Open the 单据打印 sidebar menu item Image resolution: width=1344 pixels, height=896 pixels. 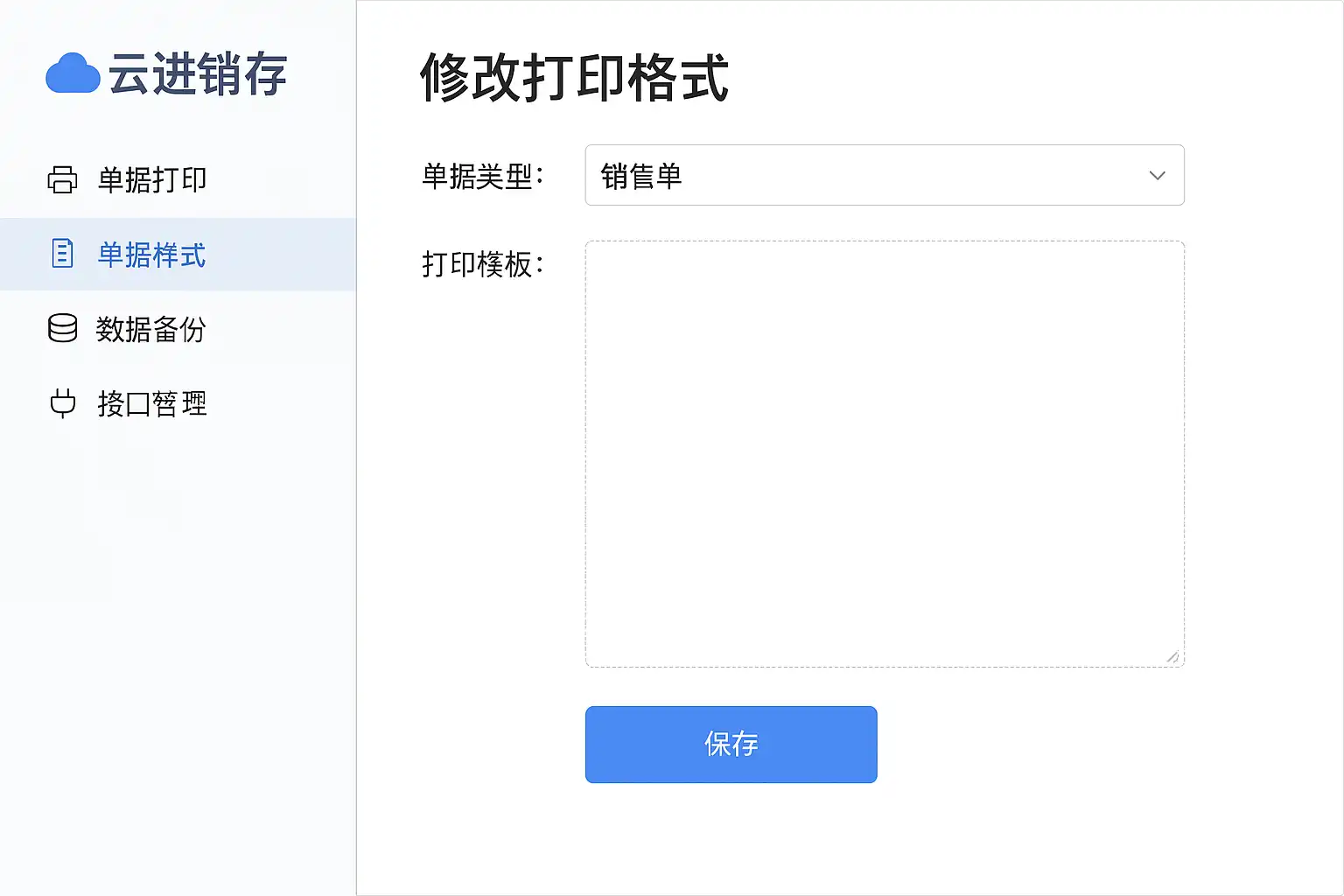point(152,179)
